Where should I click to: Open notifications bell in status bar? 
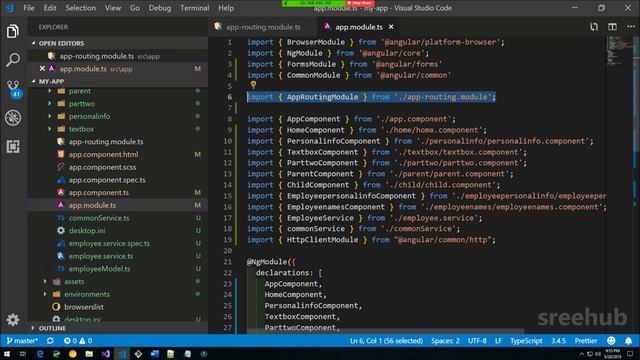coord(629,340)
